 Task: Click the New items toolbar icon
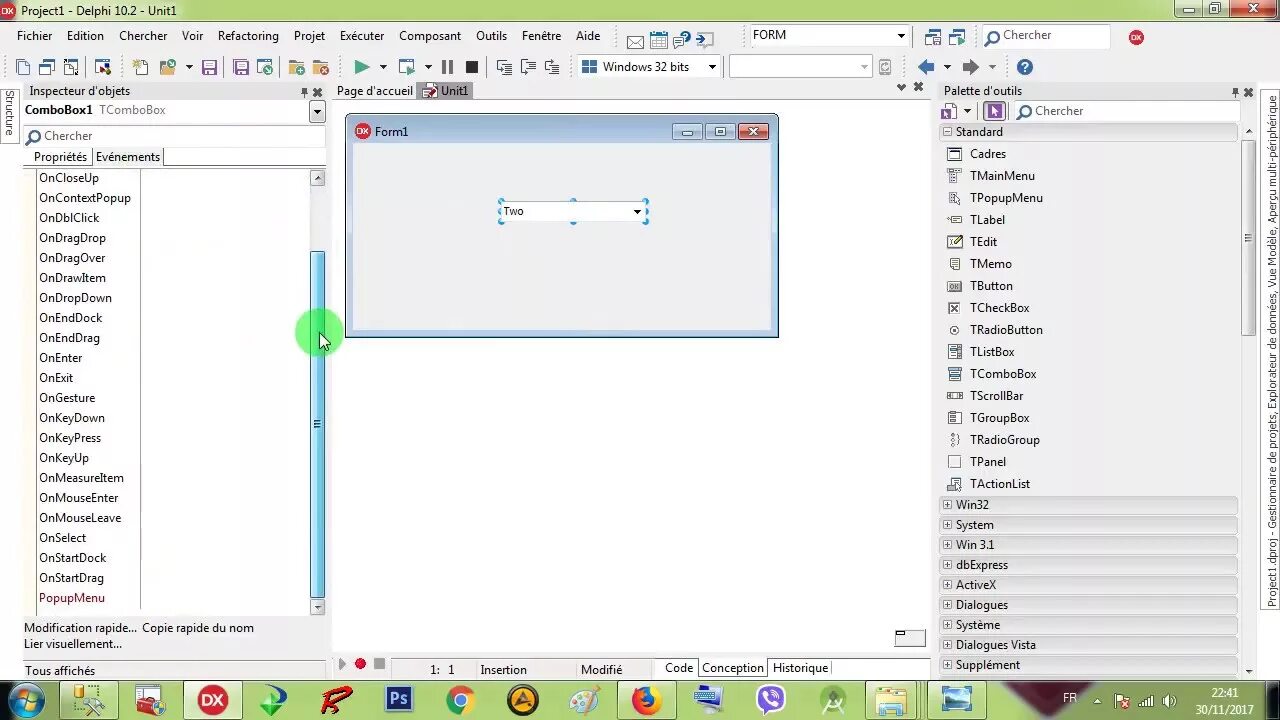coord(141,67)
